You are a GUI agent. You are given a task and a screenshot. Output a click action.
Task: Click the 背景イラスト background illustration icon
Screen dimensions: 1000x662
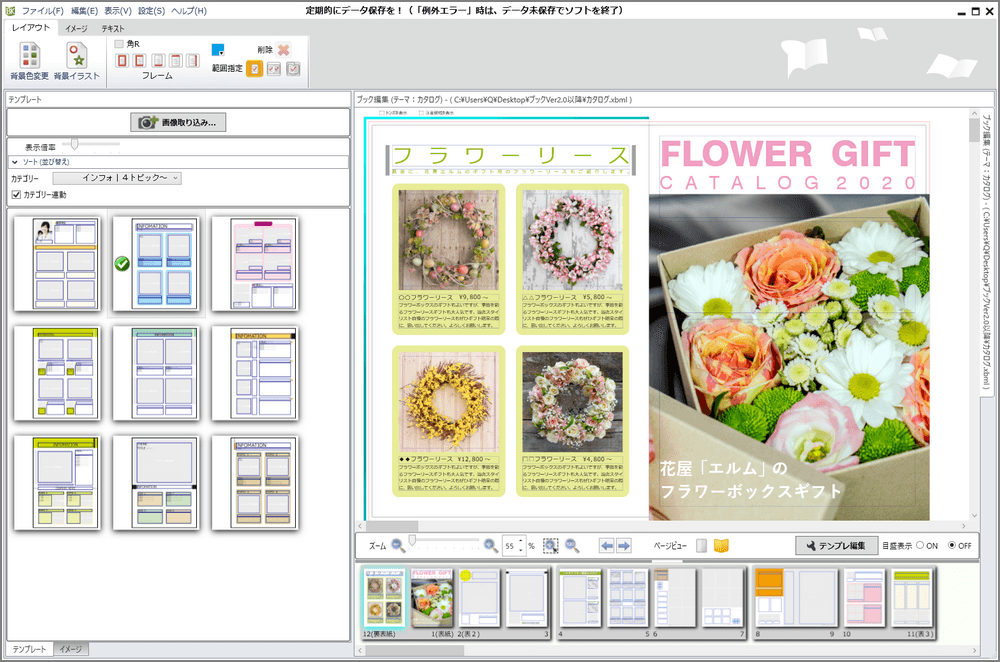tap(77, 55)
